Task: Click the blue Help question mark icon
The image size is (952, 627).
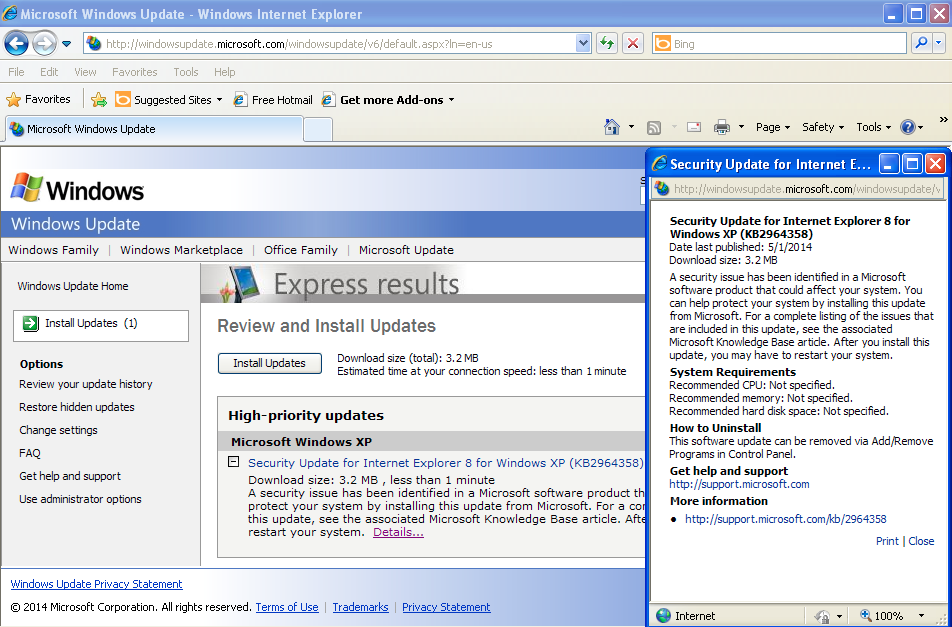Action: pos(908,127)
